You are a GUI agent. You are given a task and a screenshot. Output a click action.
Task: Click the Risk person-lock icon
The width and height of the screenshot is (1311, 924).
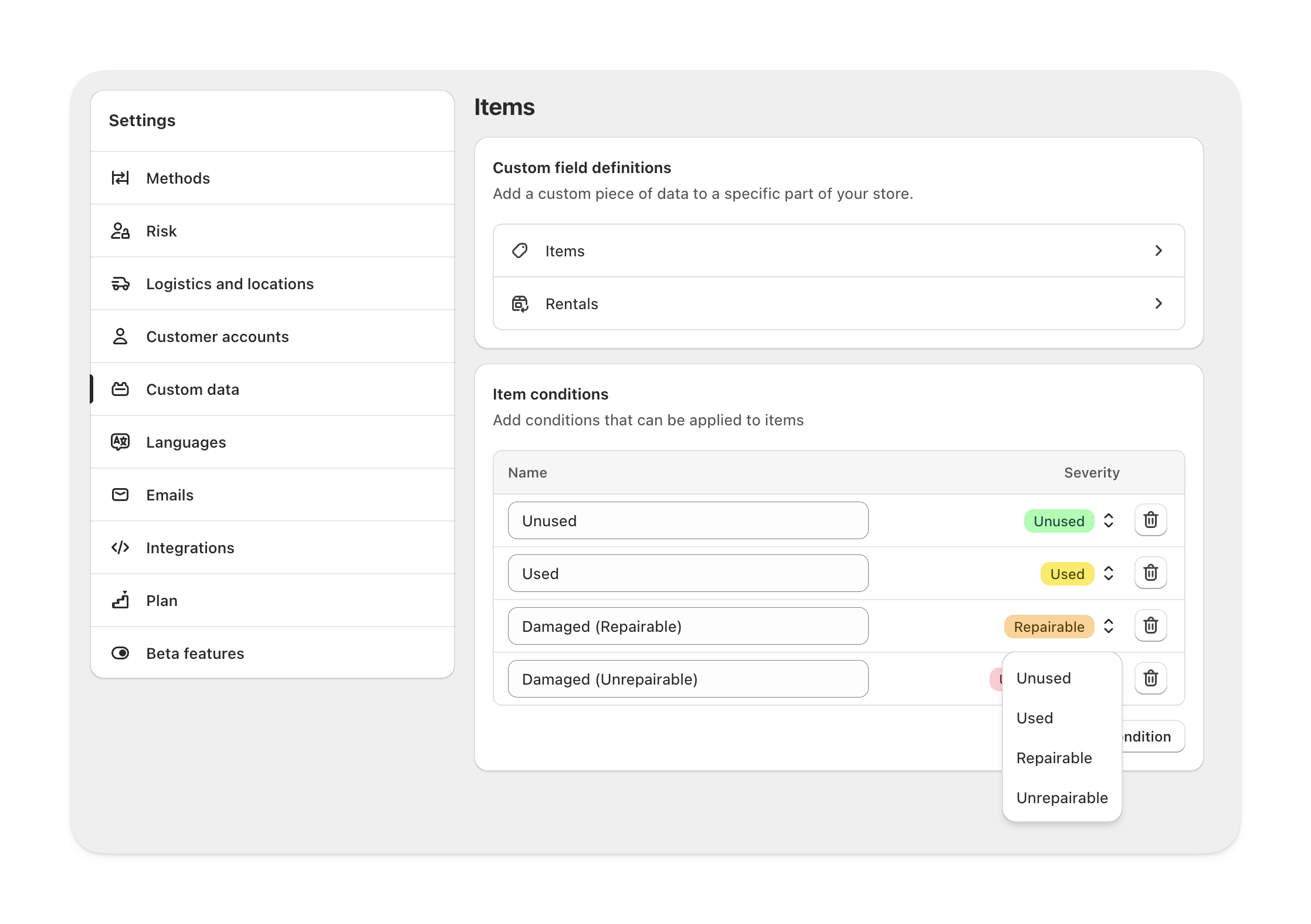(x=120, y=231)
